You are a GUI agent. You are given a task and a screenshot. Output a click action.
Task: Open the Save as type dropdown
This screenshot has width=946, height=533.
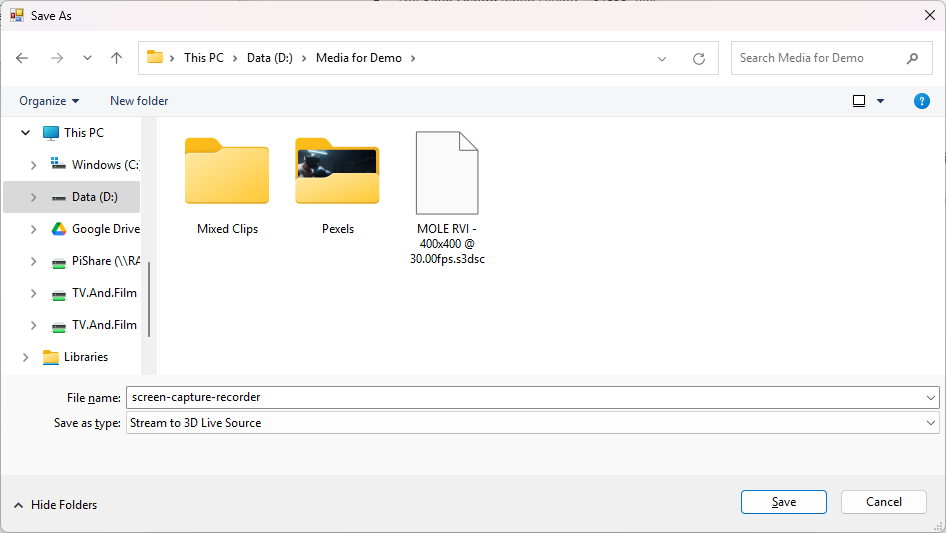click(533, 423)
